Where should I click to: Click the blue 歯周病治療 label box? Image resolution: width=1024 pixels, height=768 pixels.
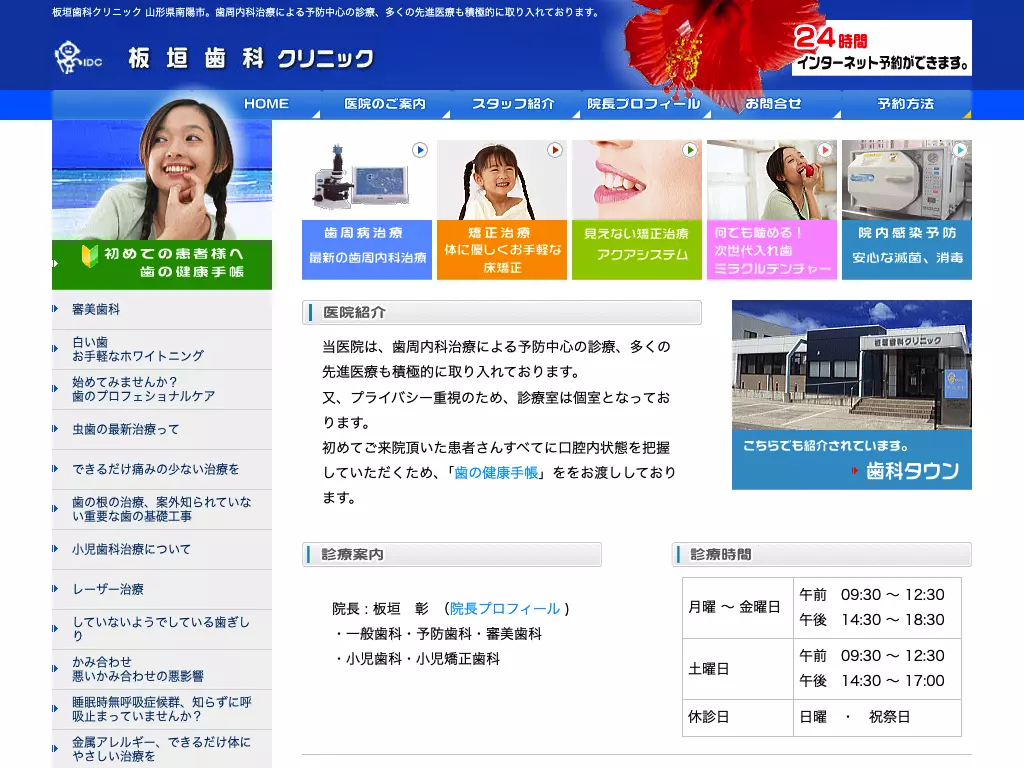click(x=367, y=249)
